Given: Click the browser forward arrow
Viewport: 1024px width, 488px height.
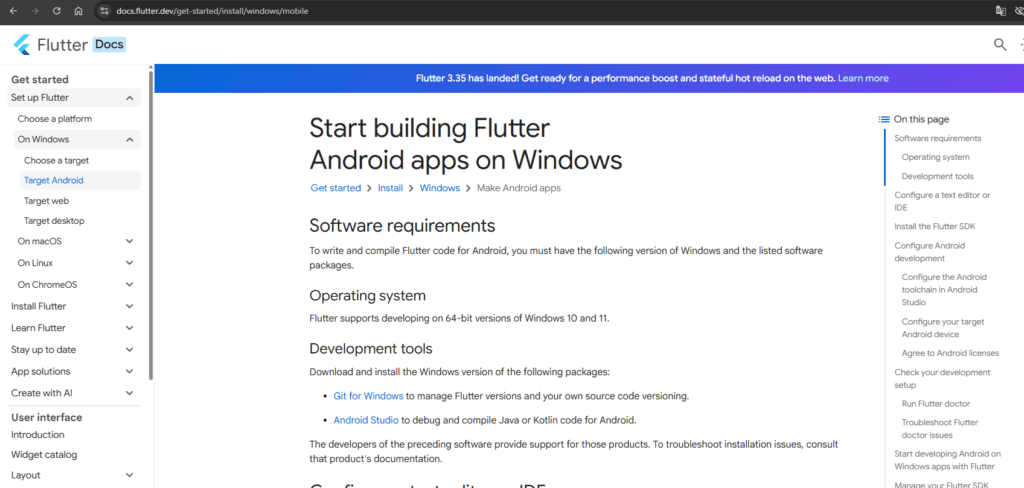Looking at the screenshot, I should click(x=35, y=11).
